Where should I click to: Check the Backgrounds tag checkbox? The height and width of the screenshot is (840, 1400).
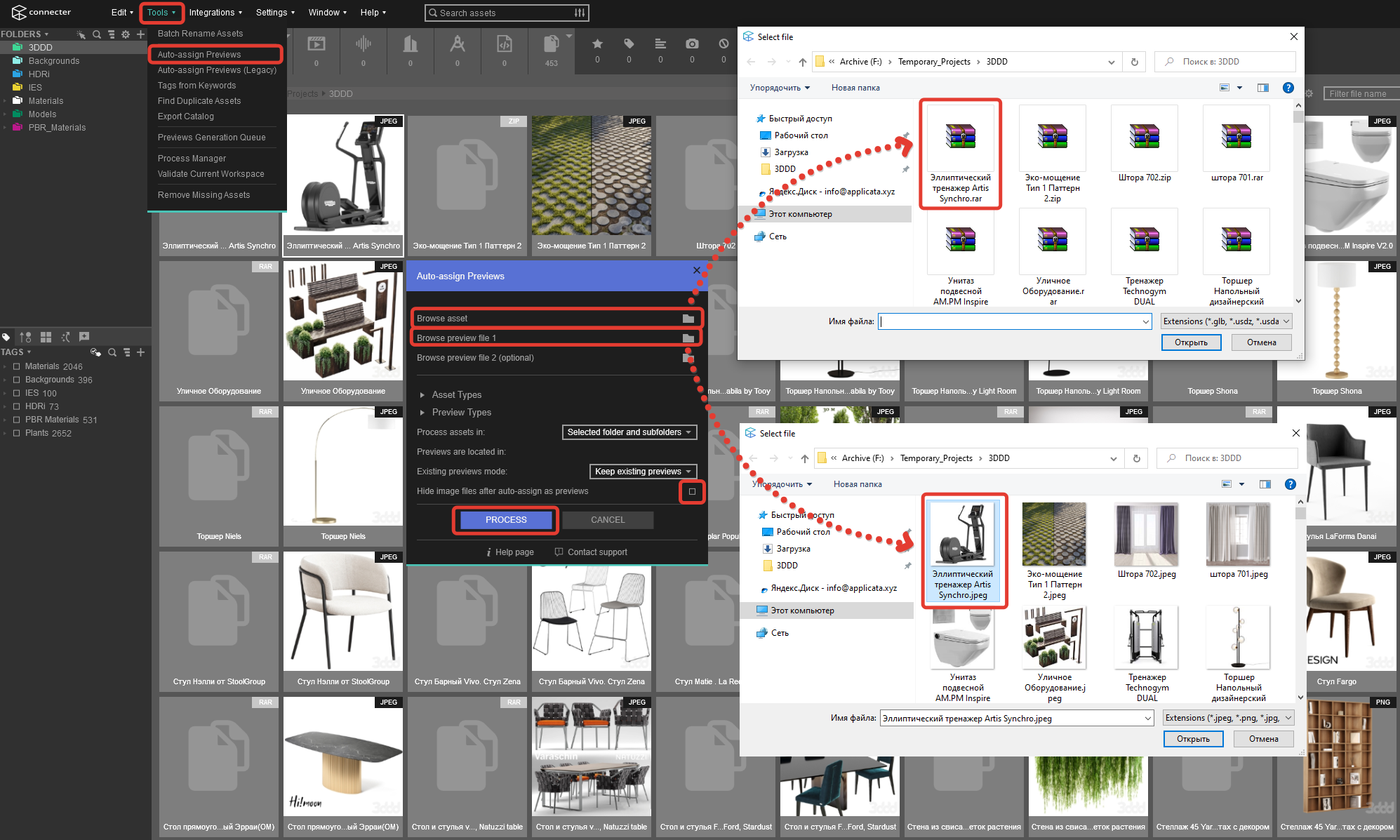[16, 380]
